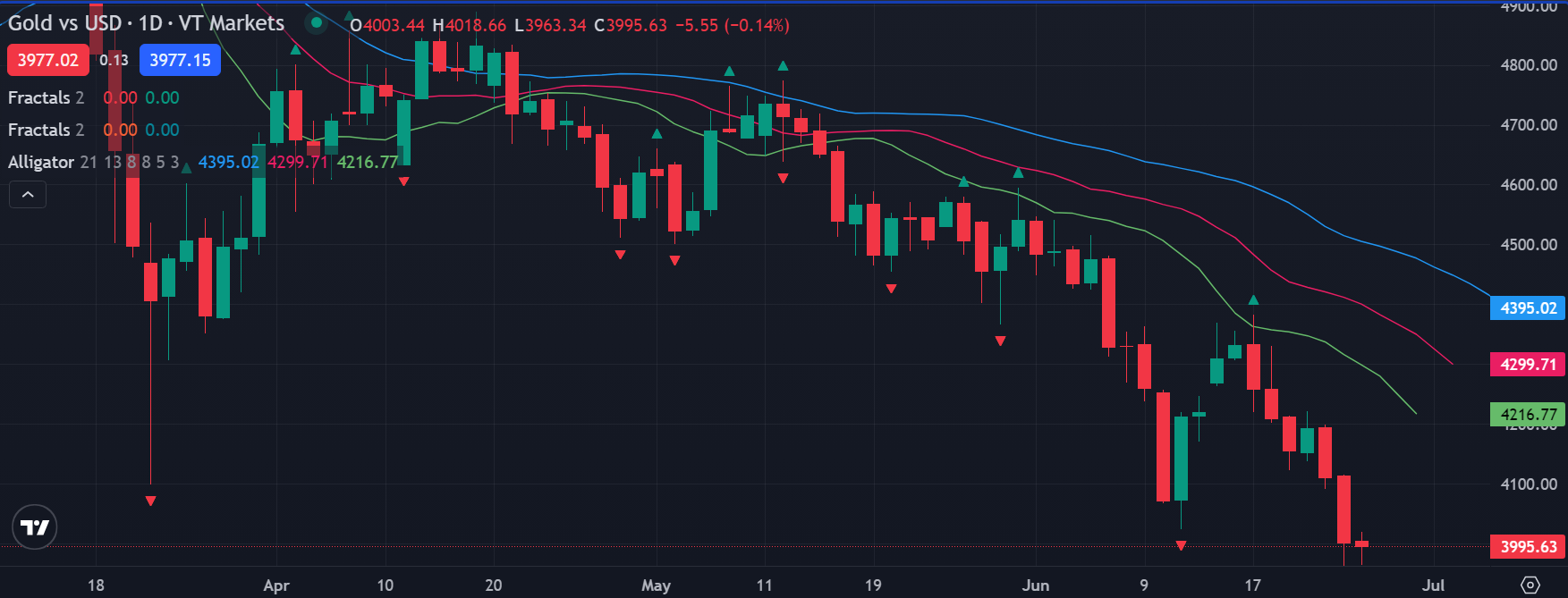
Task: Click 4100.00 on the price axis
Action: pyautogui.click(x=1529, y=484)
